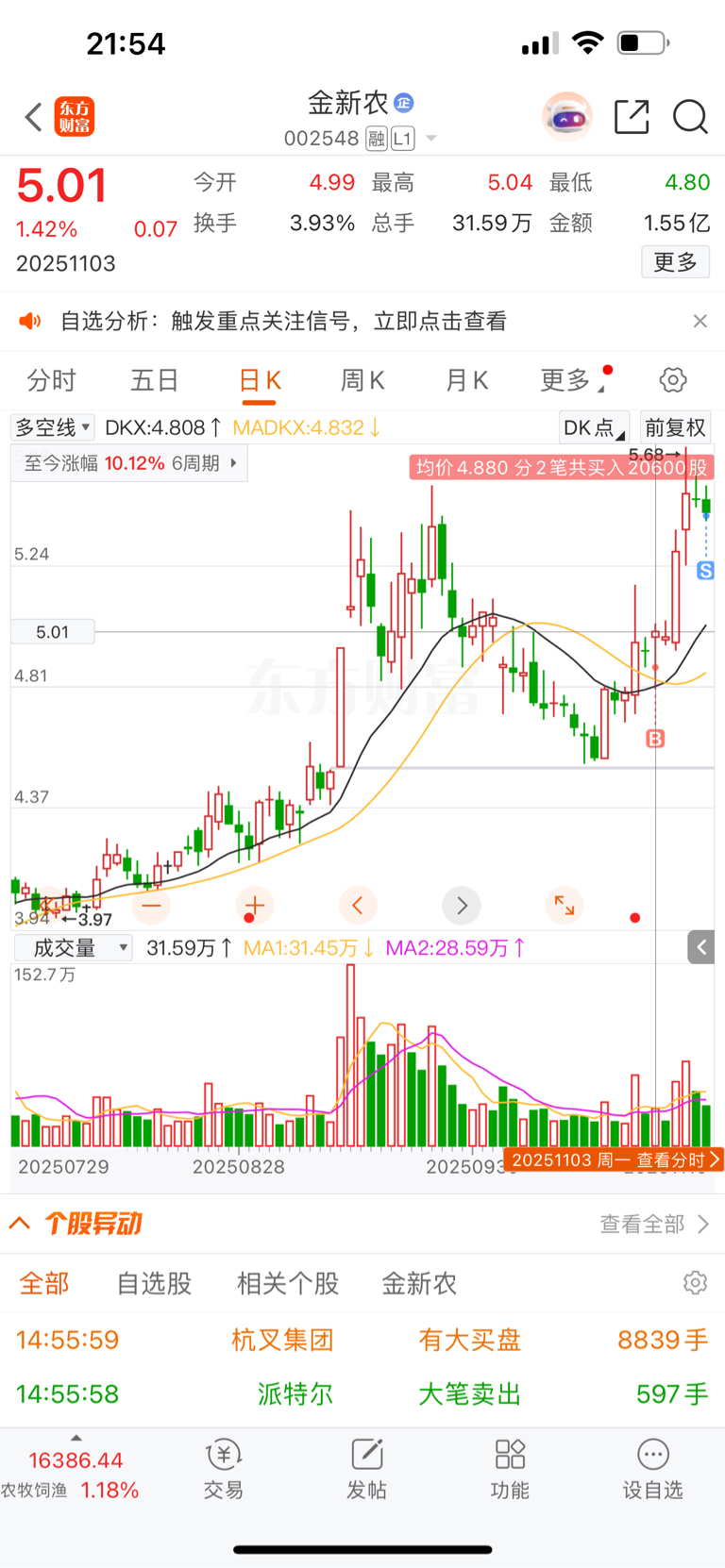
Task: Open 个股异动 settings gear
Action: tap(696, 1283)
